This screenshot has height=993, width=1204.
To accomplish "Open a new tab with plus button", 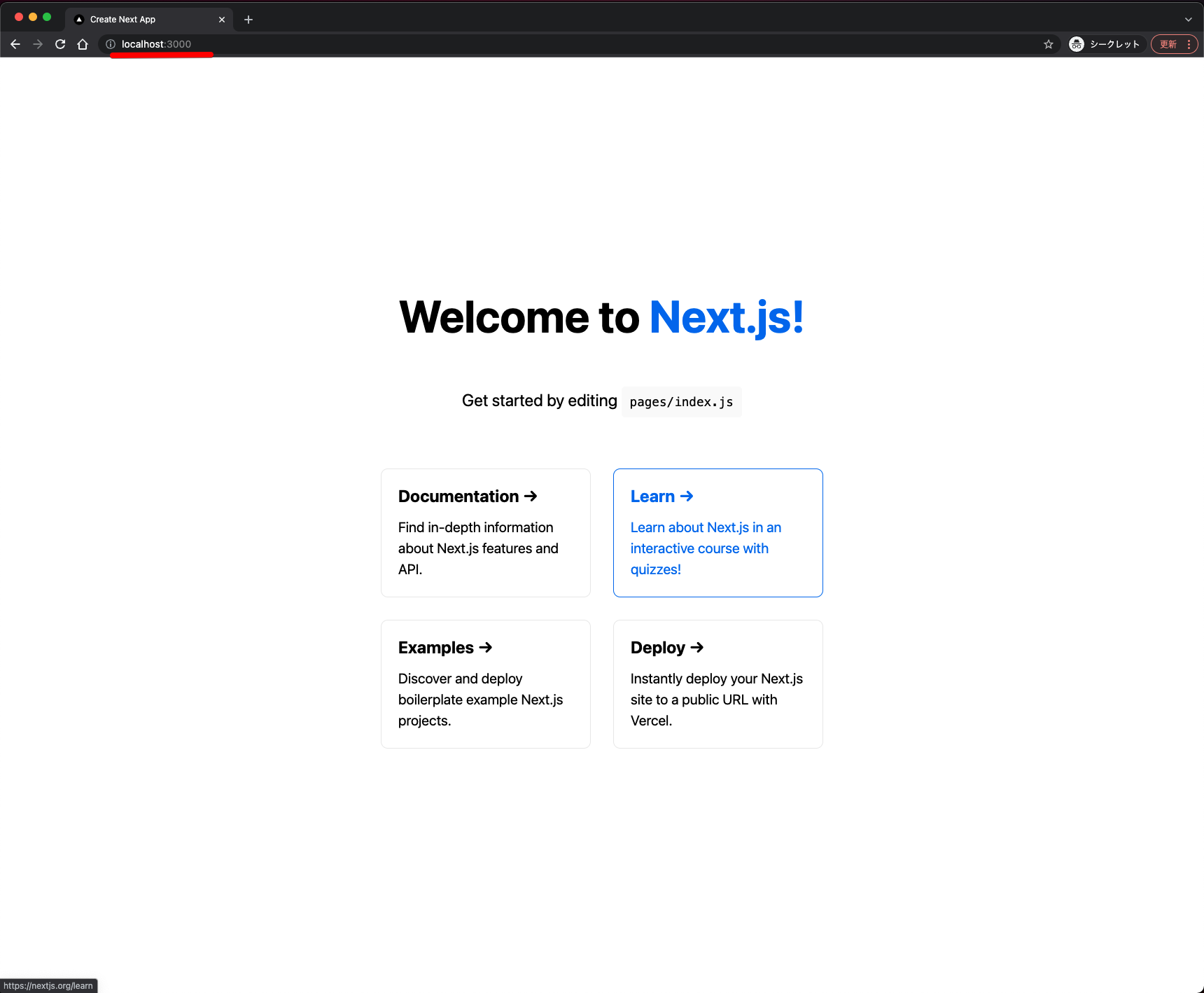I will click(248, 20).
